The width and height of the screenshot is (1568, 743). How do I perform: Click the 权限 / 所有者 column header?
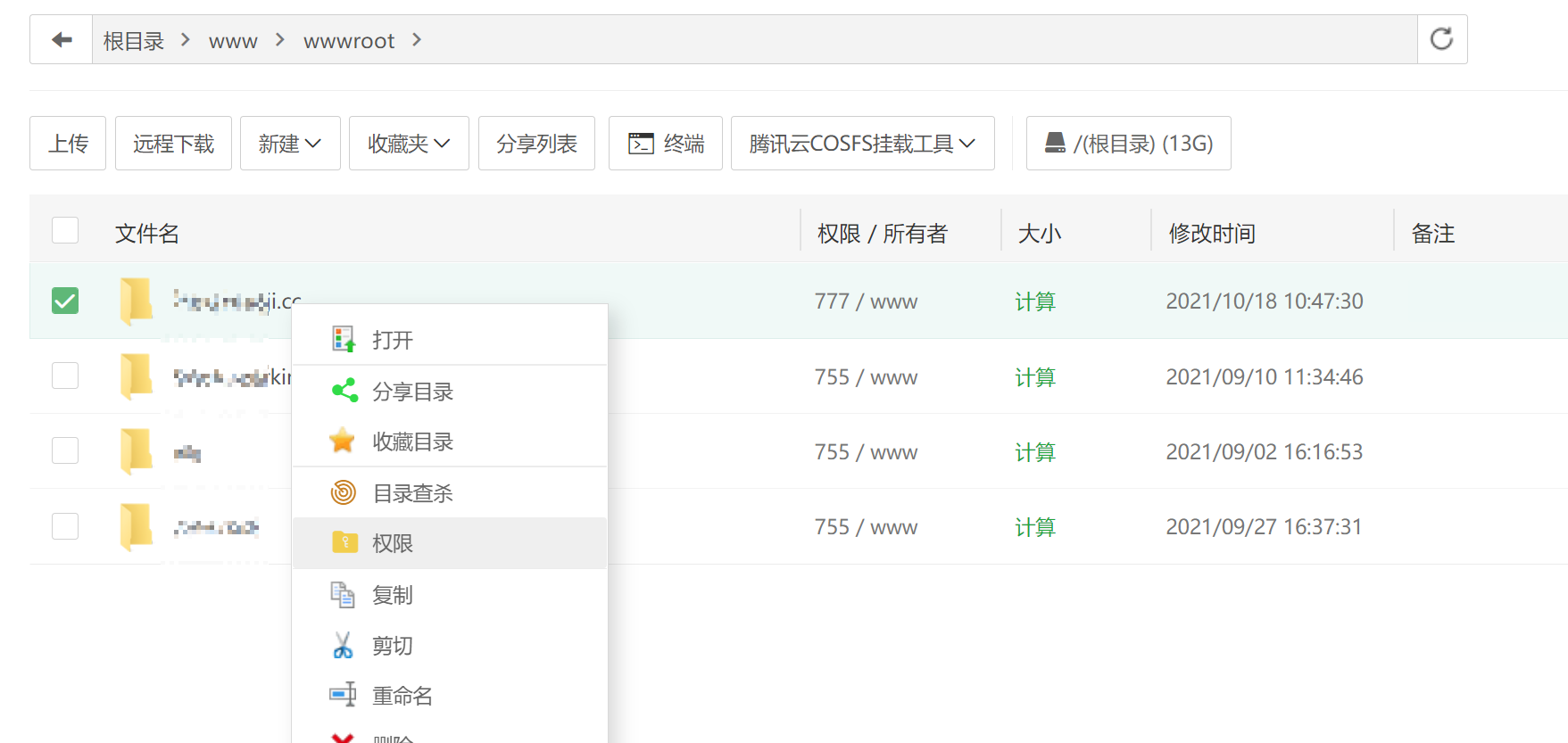(x=882, y=233)
